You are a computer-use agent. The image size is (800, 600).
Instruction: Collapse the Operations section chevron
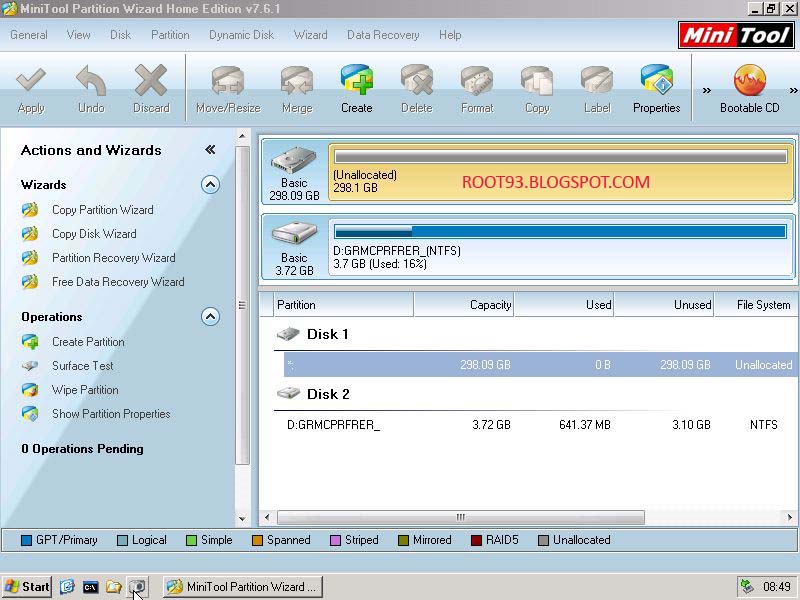(210, 316)
